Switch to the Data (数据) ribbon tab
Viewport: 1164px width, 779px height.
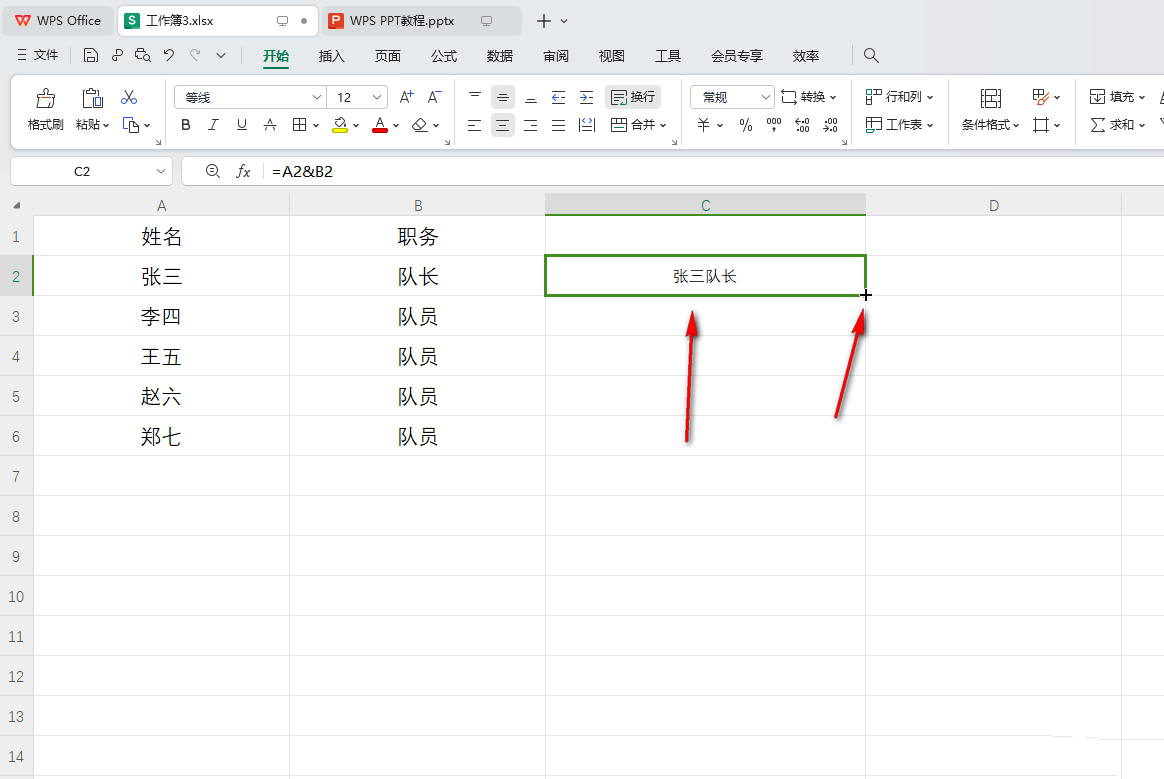(500, 56)
